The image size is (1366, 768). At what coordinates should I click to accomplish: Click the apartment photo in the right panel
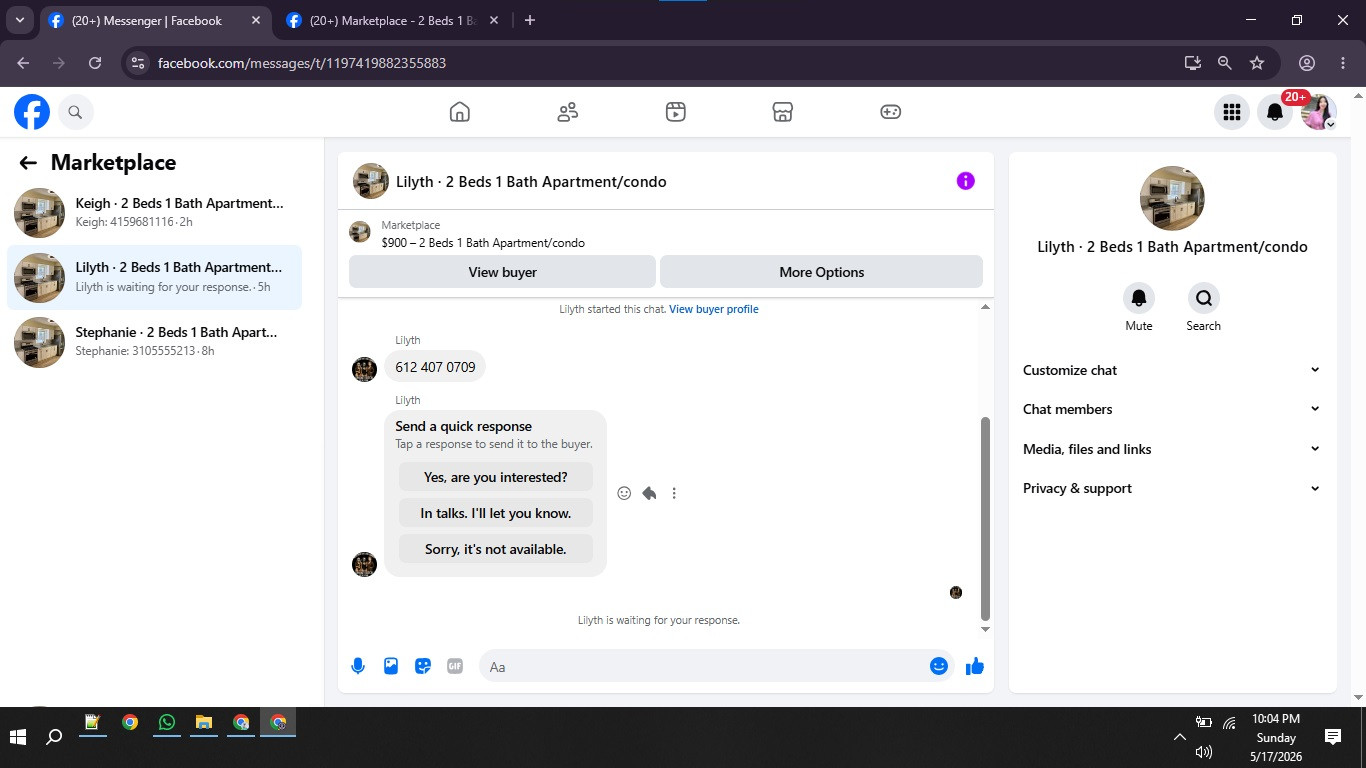(1172, 198)
